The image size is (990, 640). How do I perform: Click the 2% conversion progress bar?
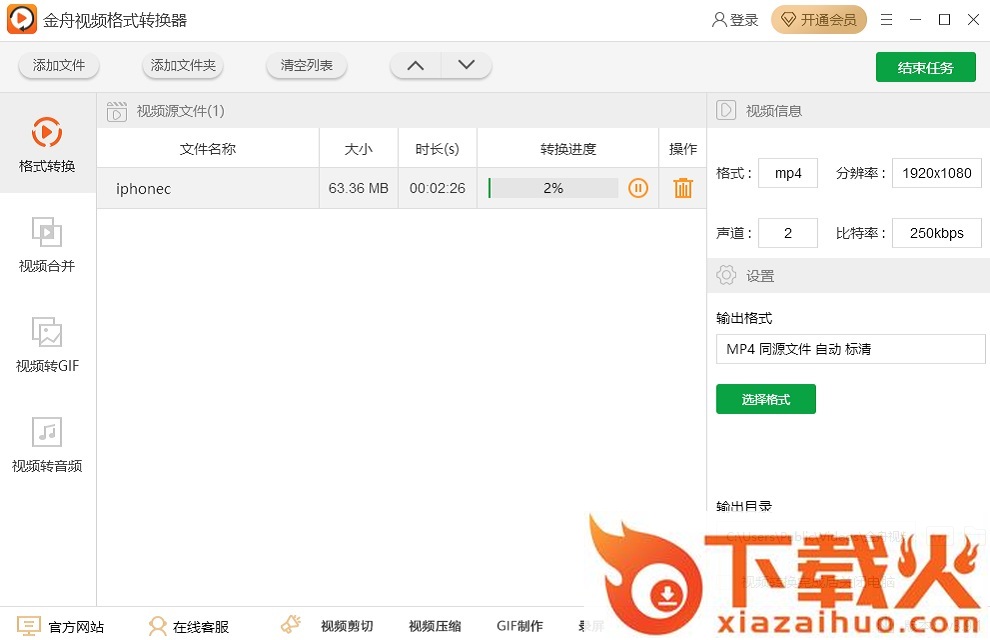click(x=553, y=188)
